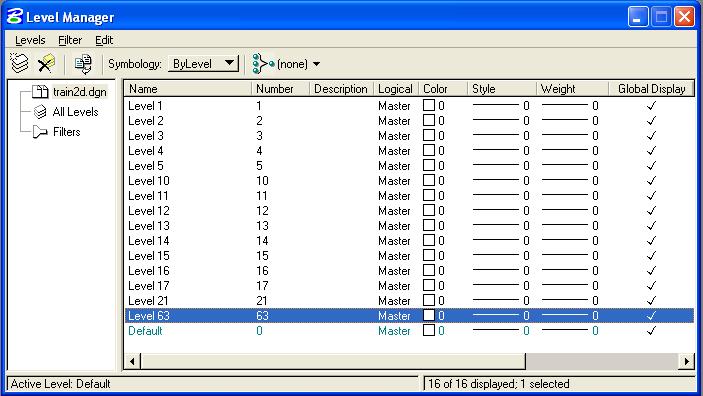
Task: Click the Delete Level toolbar icon
Action: [x=46, y=63]
